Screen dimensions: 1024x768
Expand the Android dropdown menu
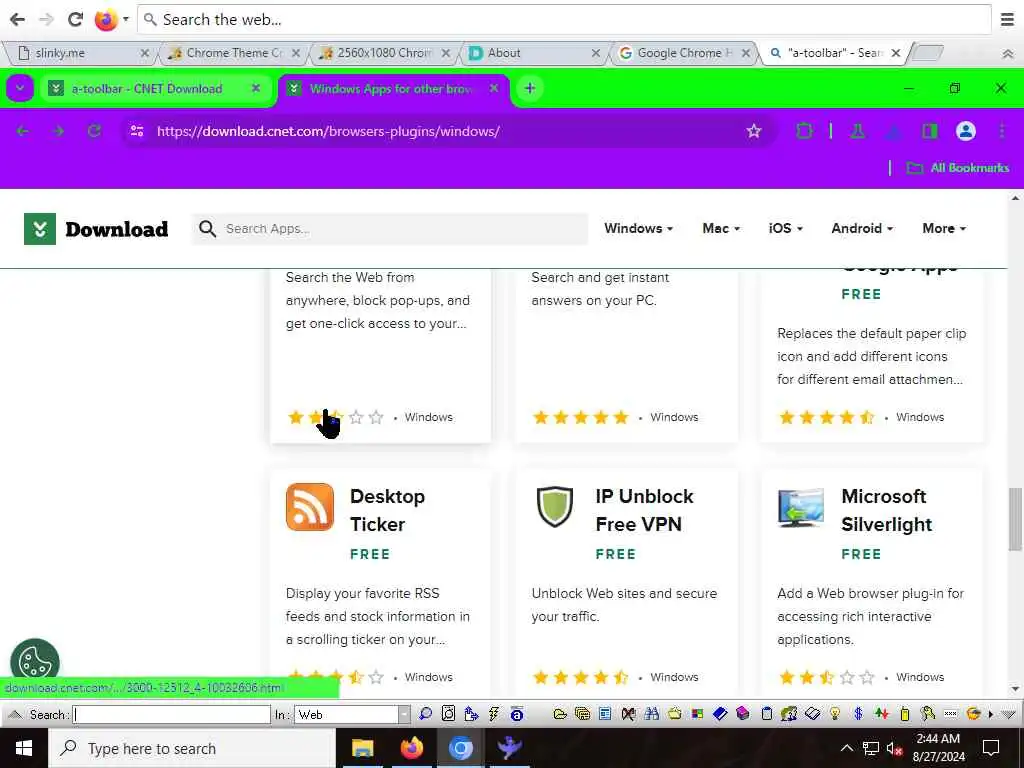coord(862,228)
